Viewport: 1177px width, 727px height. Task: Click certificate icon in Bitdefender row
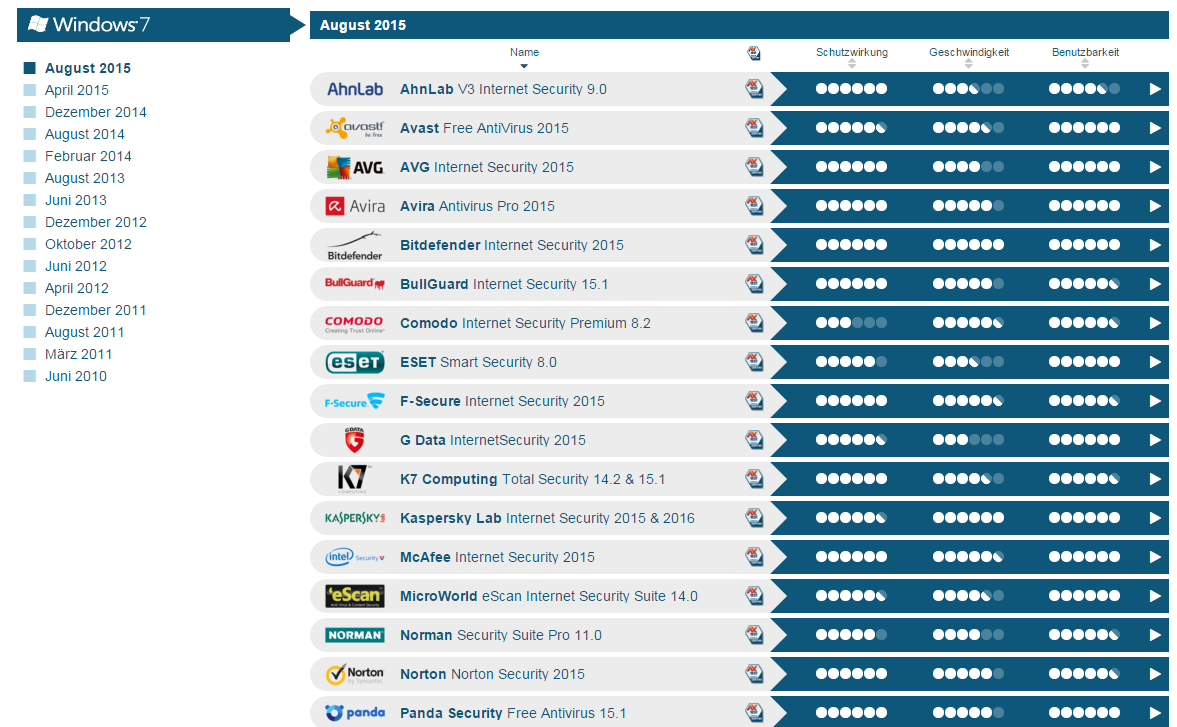(x=754, y=245)
